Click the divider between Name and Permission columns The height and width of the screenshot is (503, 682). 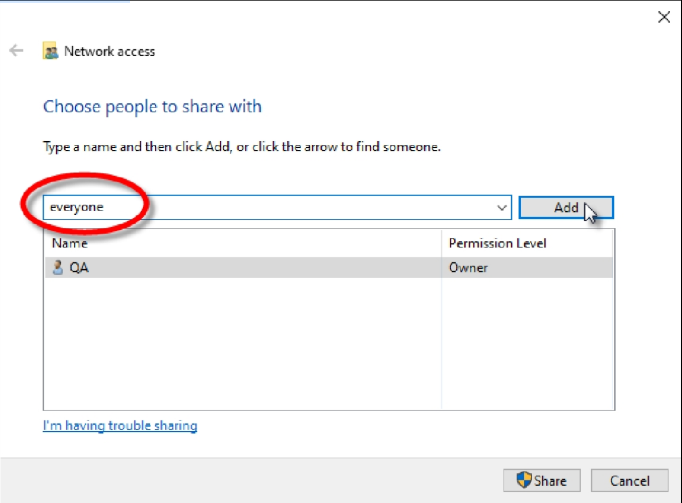[x=442, y=243]
